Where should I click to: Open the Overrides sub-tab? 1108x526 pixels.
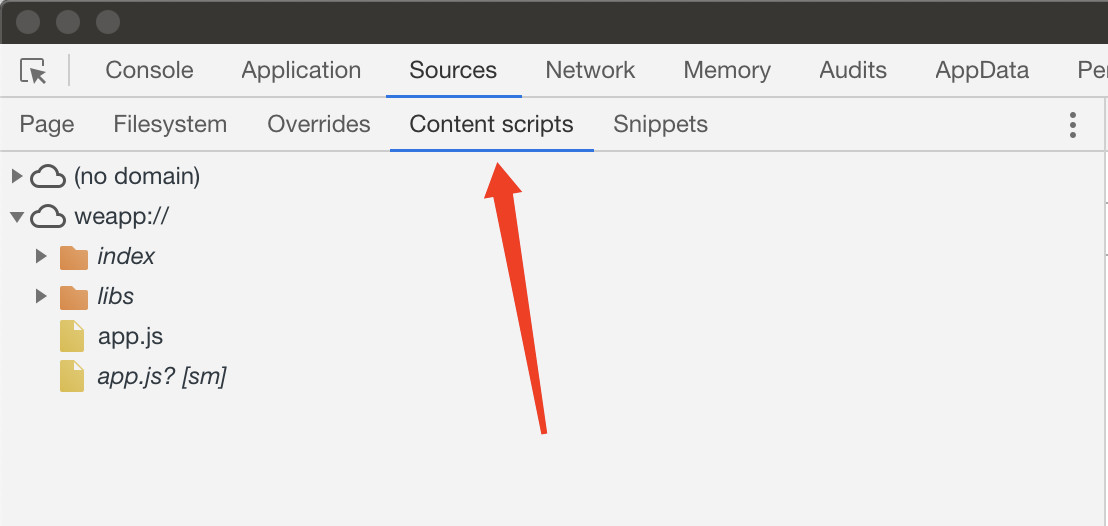point(319,124)
